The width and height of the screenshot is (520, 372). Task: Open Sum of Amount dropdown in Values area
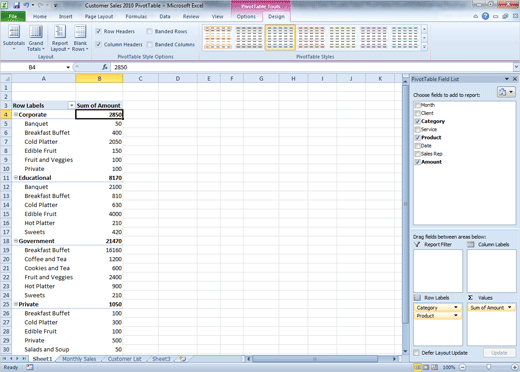(x=510, y=307)
